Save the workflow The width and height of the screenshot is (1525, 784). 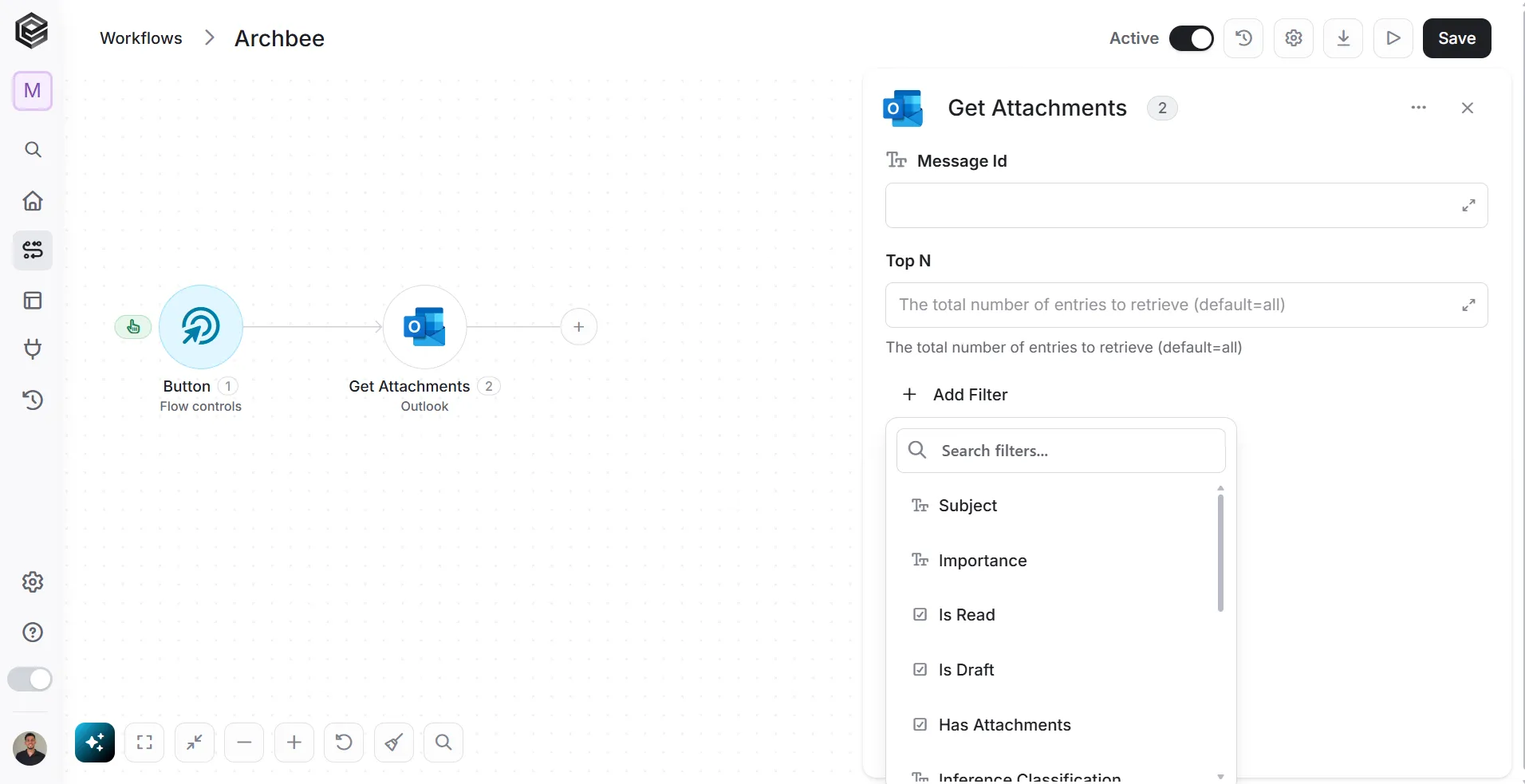[x=1457, y=38]
